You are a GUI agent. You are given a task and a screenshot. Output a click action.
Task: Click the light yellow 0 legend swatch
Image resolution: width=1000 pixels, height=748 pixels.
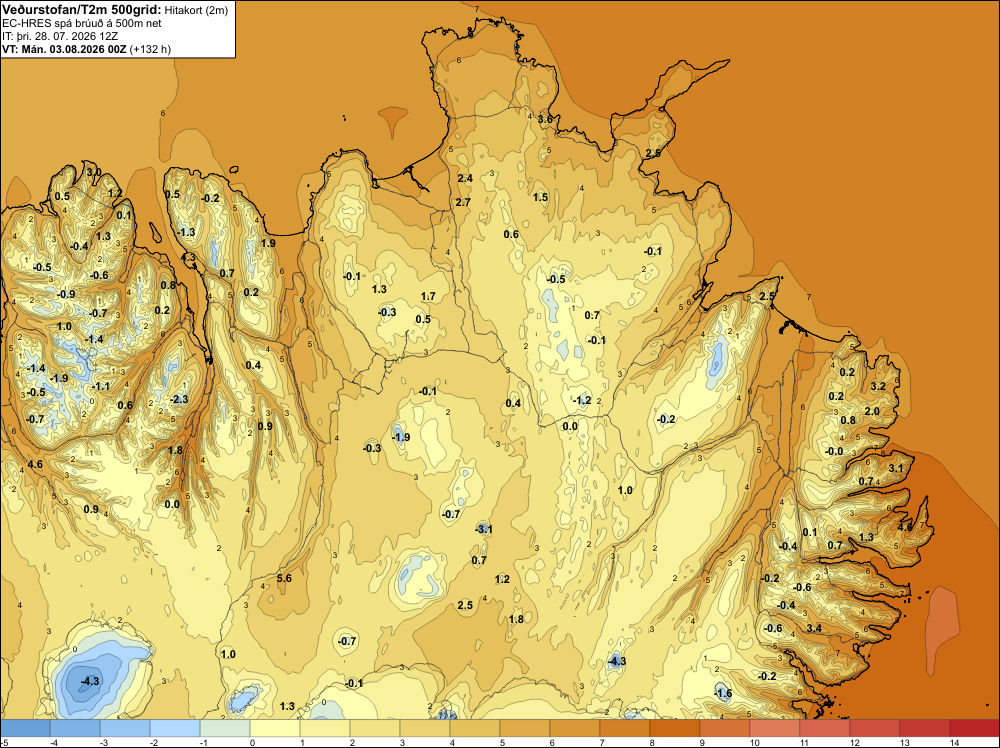coord(275,728)
